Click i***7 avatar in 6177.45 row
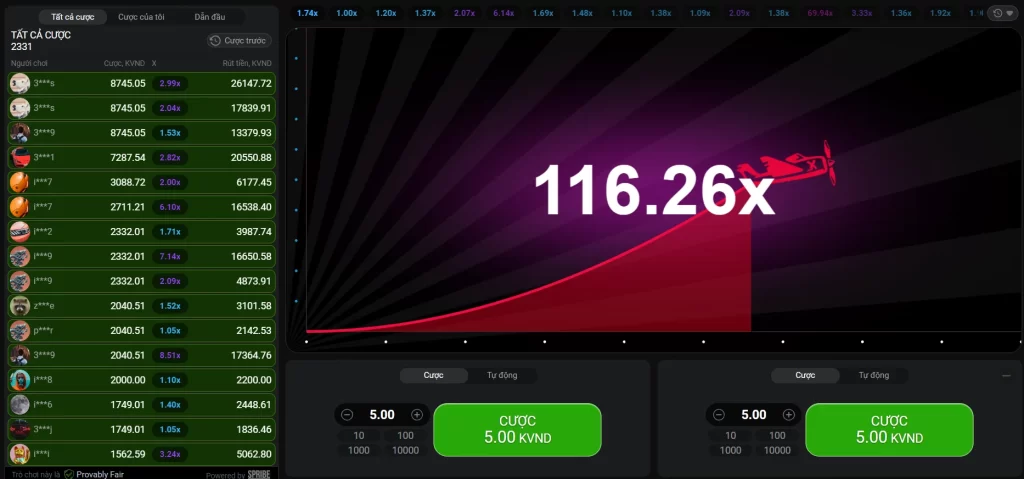1024x479 pixels. [x=20, y=182]
